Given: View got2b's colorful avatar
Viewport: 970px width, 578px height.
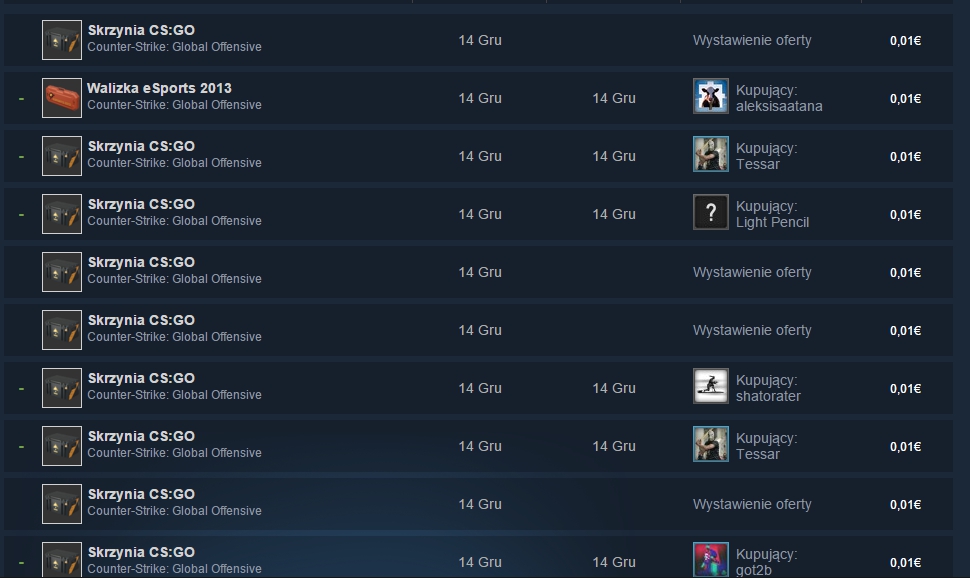Looking at the screenshot, I should [x=711, y=559].
